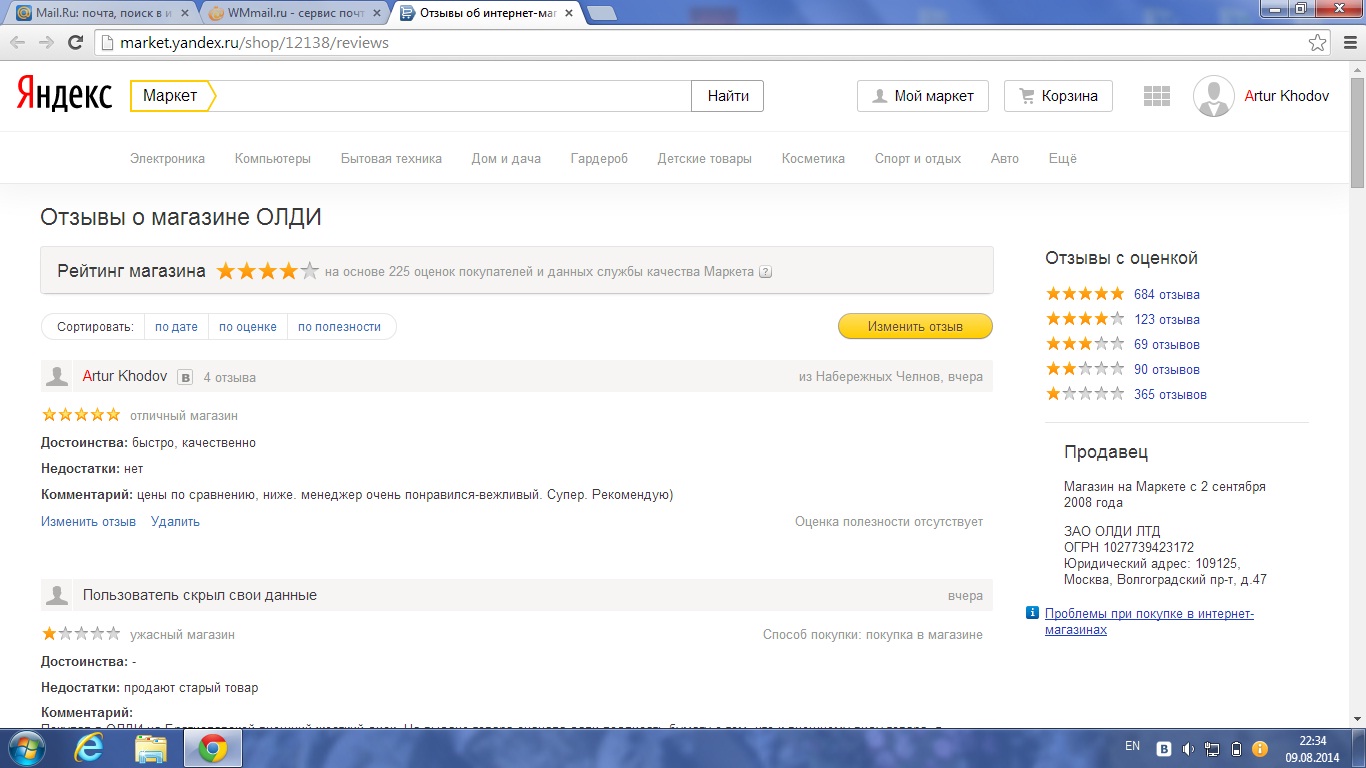Open the Детские товары category
This screenshot has width=1366, height=768.
705,158
